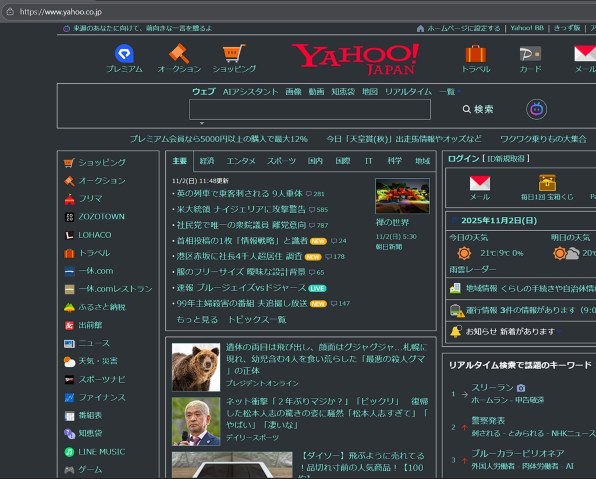
Task: Click the home icon for set homepage
Action: (x=420, y=29)
